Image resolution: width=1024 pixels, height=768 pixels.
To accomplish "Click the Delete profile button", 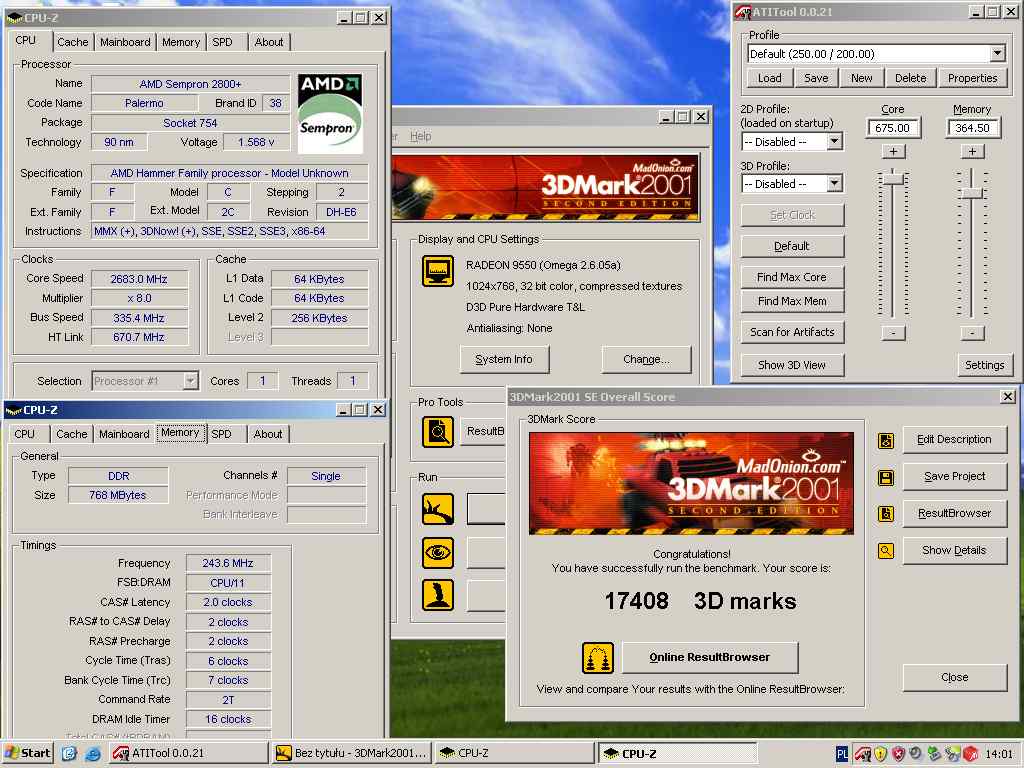I will coord(910,78).
